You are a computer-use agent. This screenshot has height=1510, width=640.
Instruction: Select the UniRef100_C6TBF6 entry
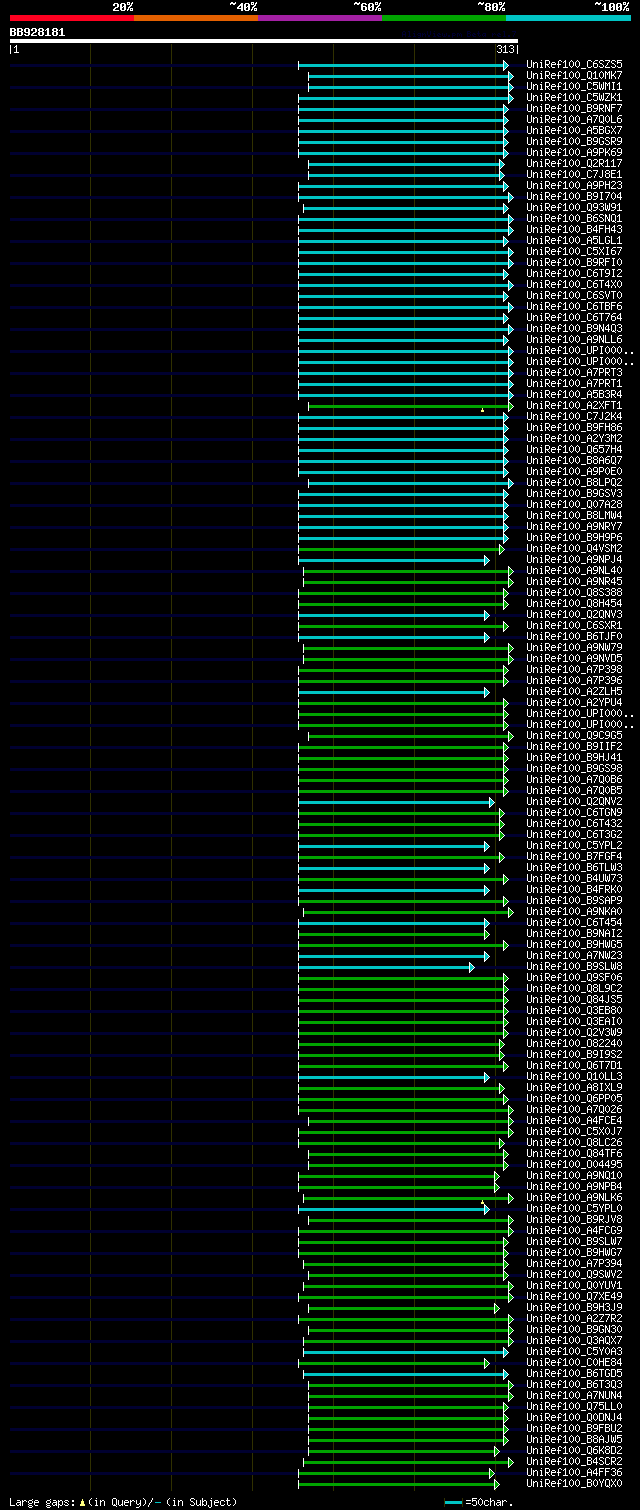(x=574, y=306)
